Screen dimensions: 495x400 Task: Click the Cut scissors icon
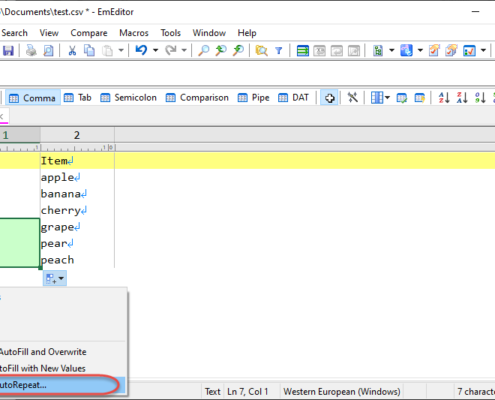pyautogui.click(x=72, y=51)
